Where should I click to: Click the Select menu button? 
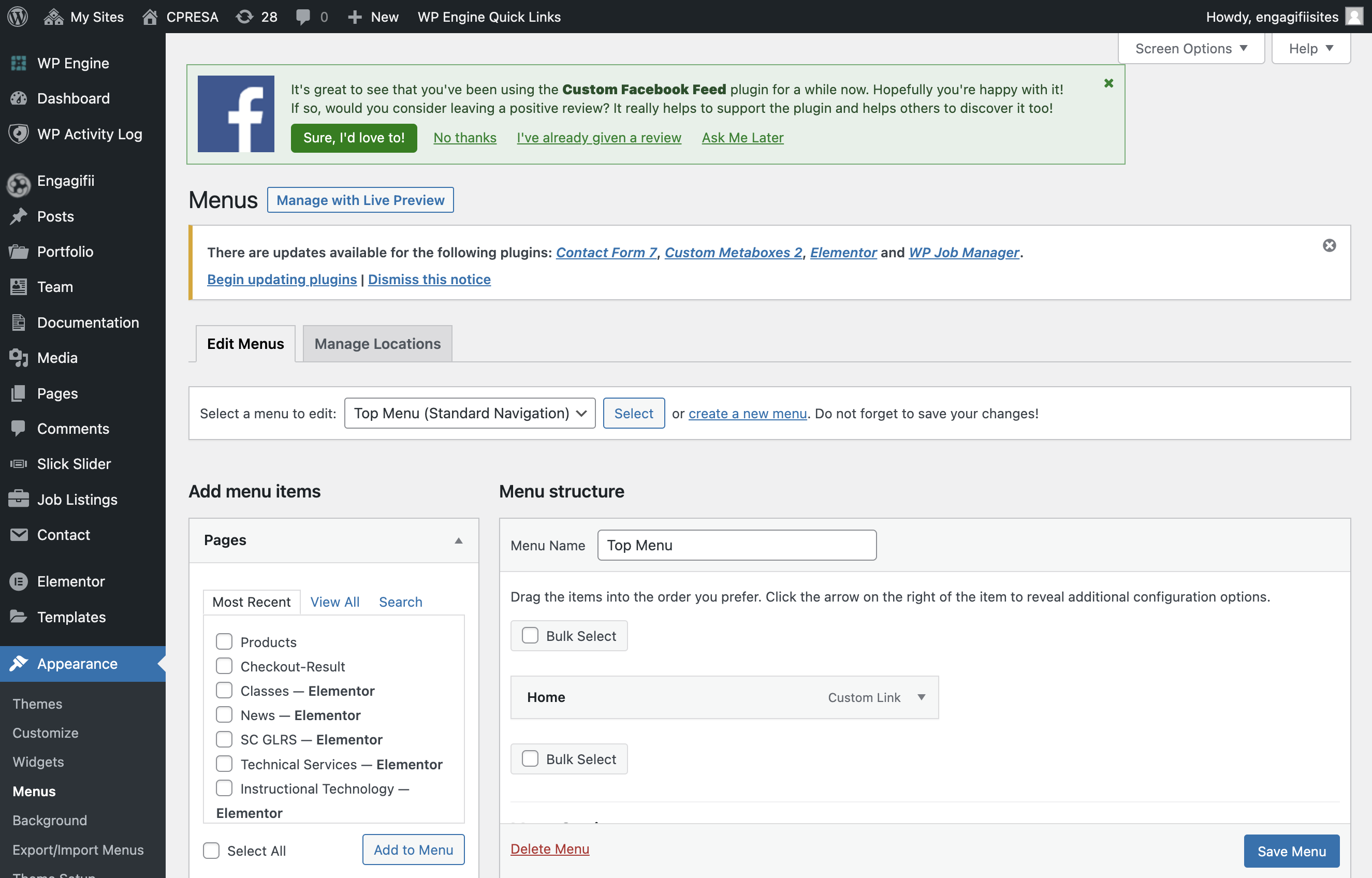(634, 413)
